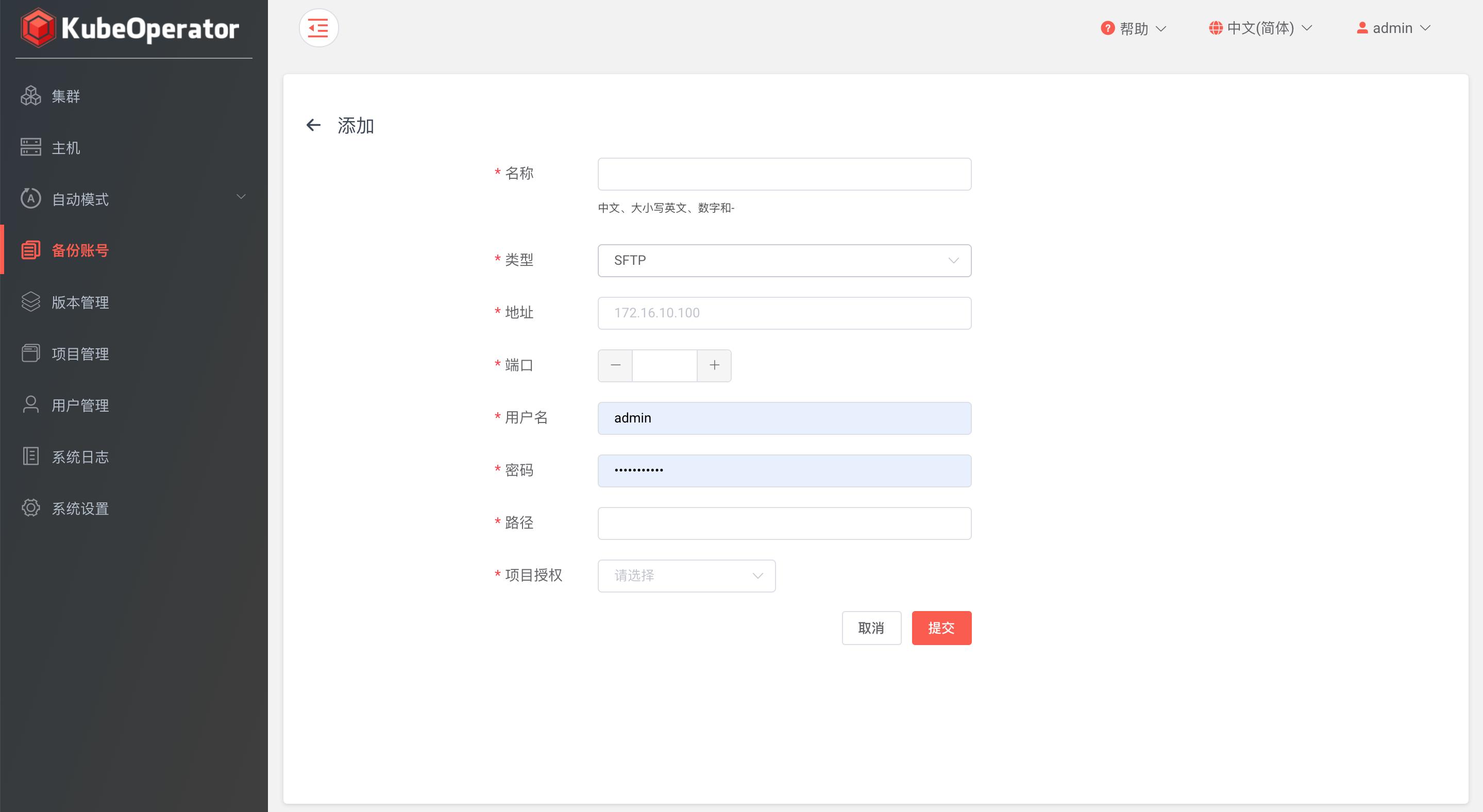The image size is (1483, 812).
Task: Focus the 地址 address input field
Action: (x=784, y=313)
